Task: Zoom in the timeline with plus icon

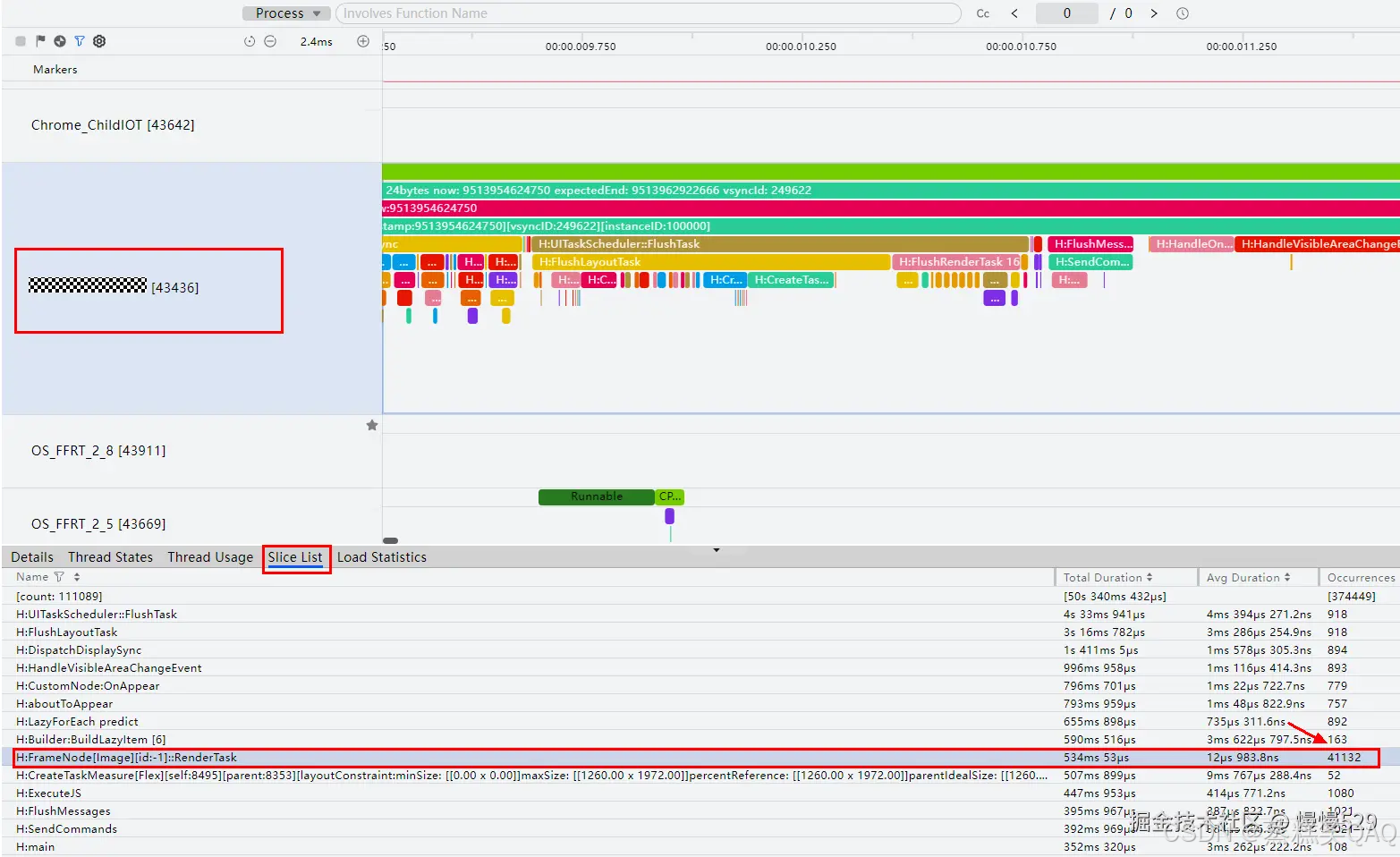Action: (363, 41)
